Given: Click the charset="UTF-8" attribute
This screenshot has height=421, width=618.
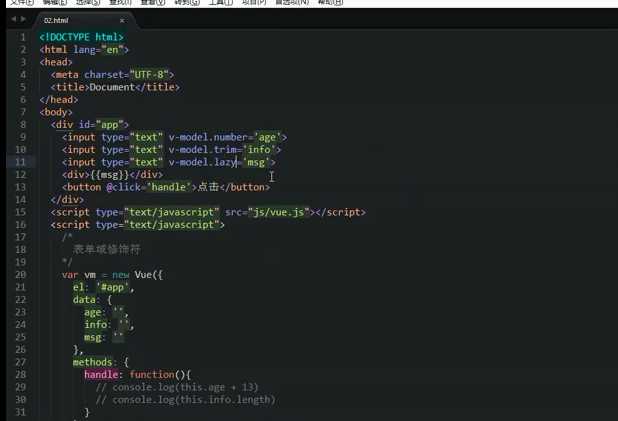Looking at the screenshot, I should 126,75.
